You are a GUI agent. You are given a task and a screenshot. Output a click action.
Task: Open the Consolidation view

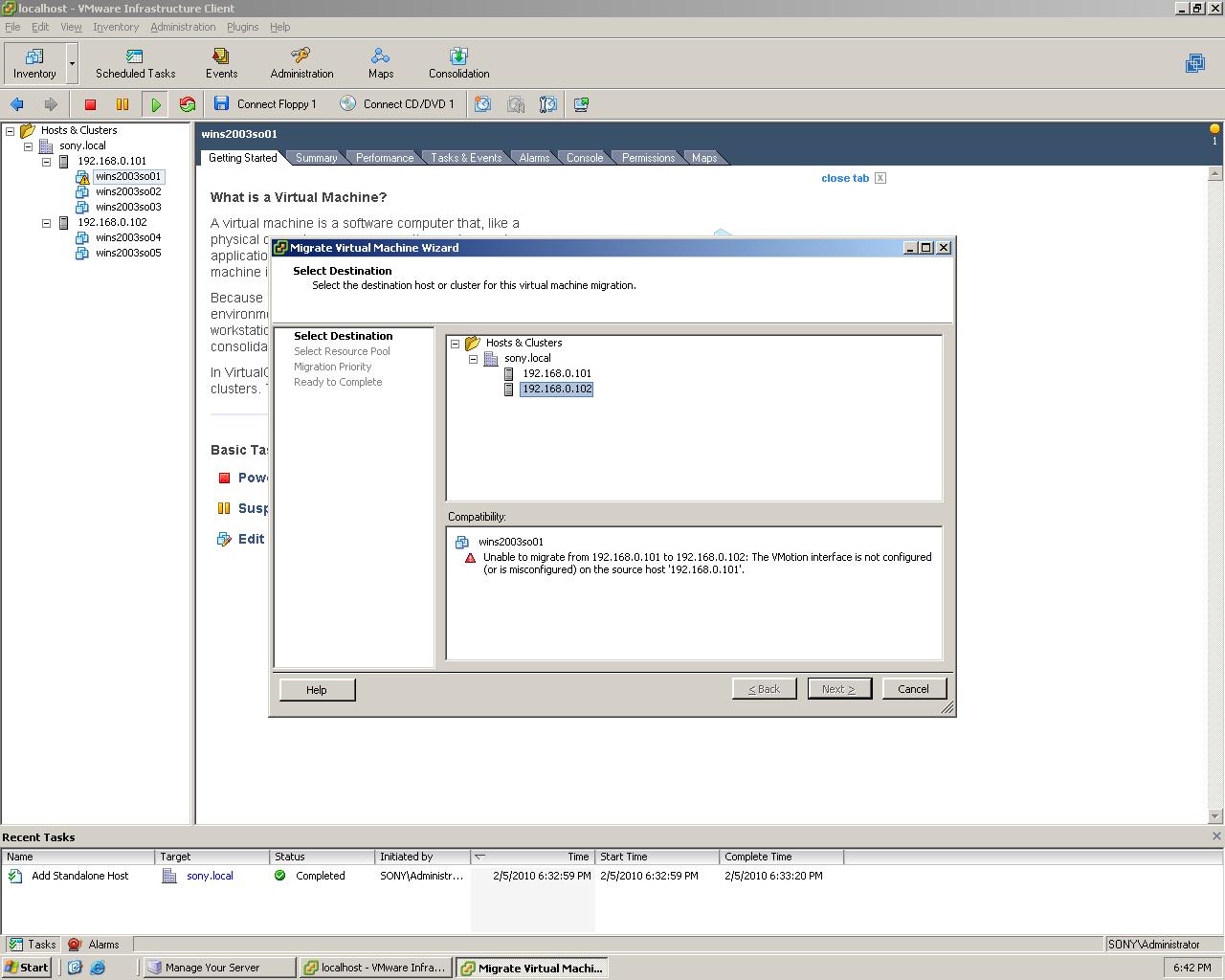(457, 60)
